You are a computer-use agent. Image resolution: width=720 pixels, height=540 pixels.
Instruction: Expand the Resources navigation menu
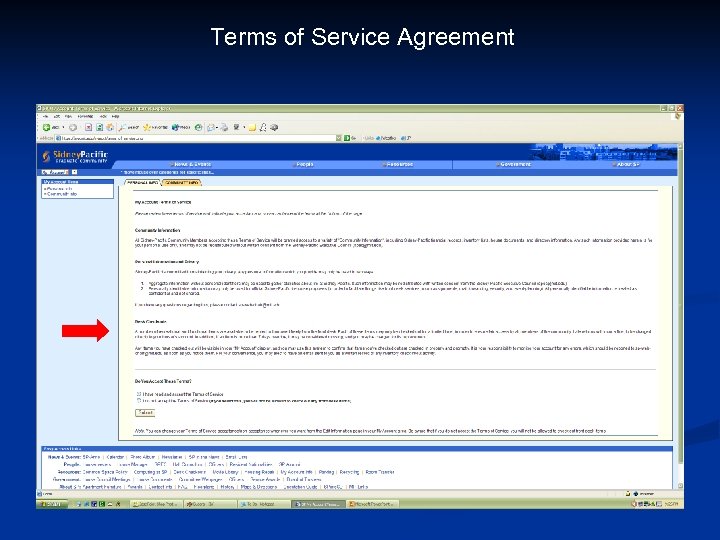(x=398, y=164)
